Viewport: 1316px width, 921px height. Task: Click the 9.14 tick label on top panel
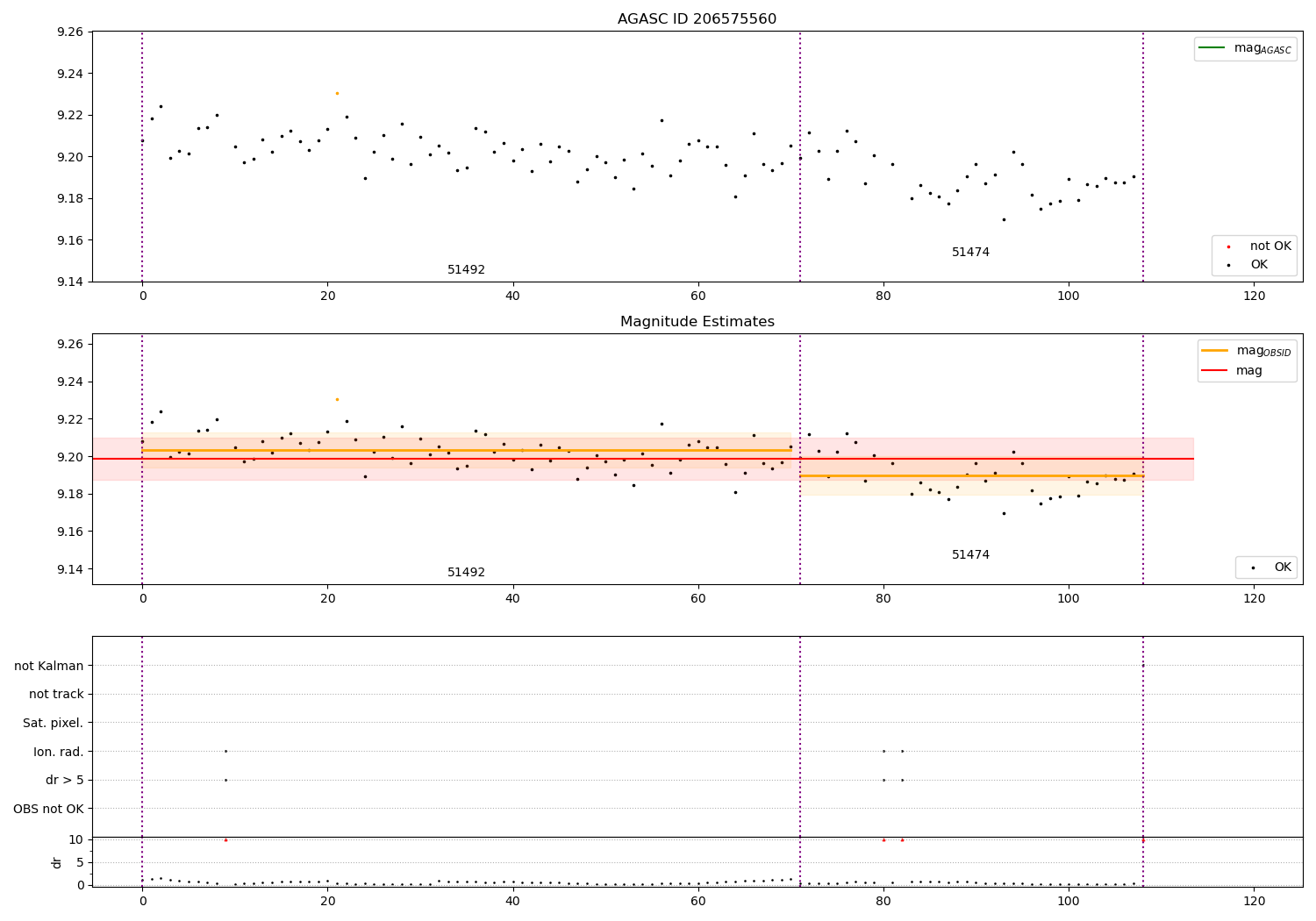point(68,282)
